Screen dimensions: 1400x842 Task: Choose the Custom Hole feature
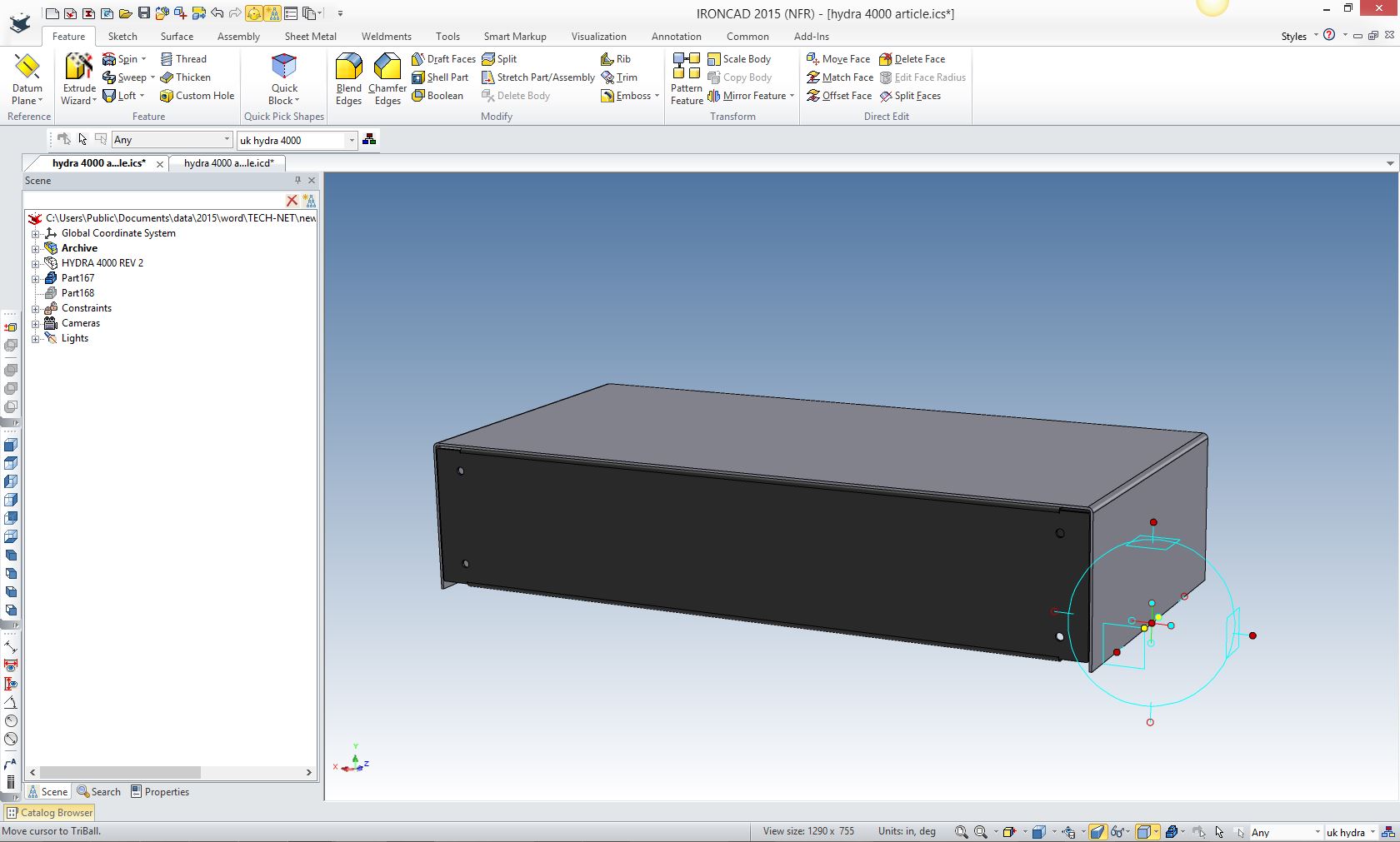pyautogui.click(x=197, y=96)
